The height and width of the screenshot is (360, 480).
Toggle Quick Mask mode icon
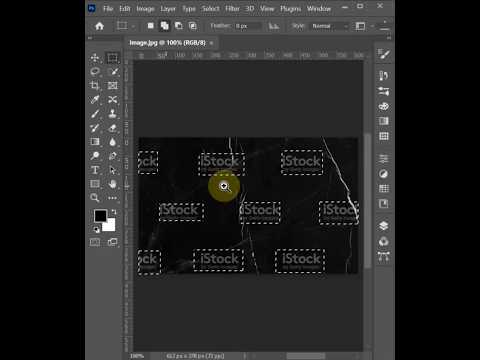95,242
